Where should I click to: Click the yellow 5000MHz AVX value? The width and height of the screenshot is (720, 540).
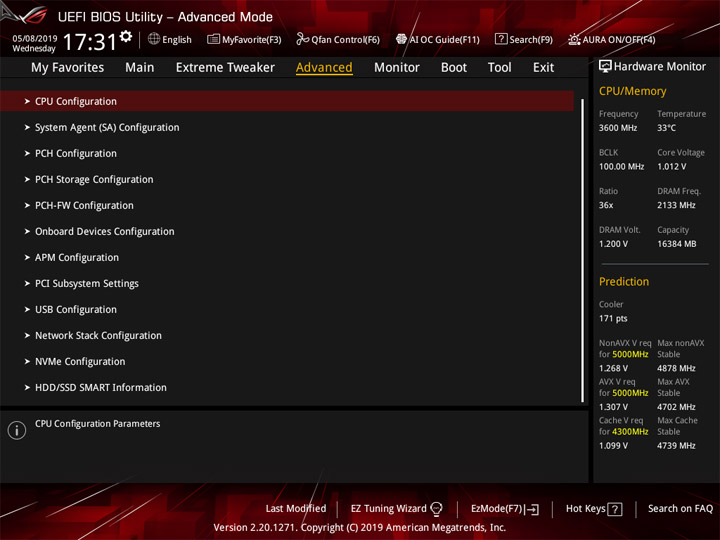tap(630, 393)
